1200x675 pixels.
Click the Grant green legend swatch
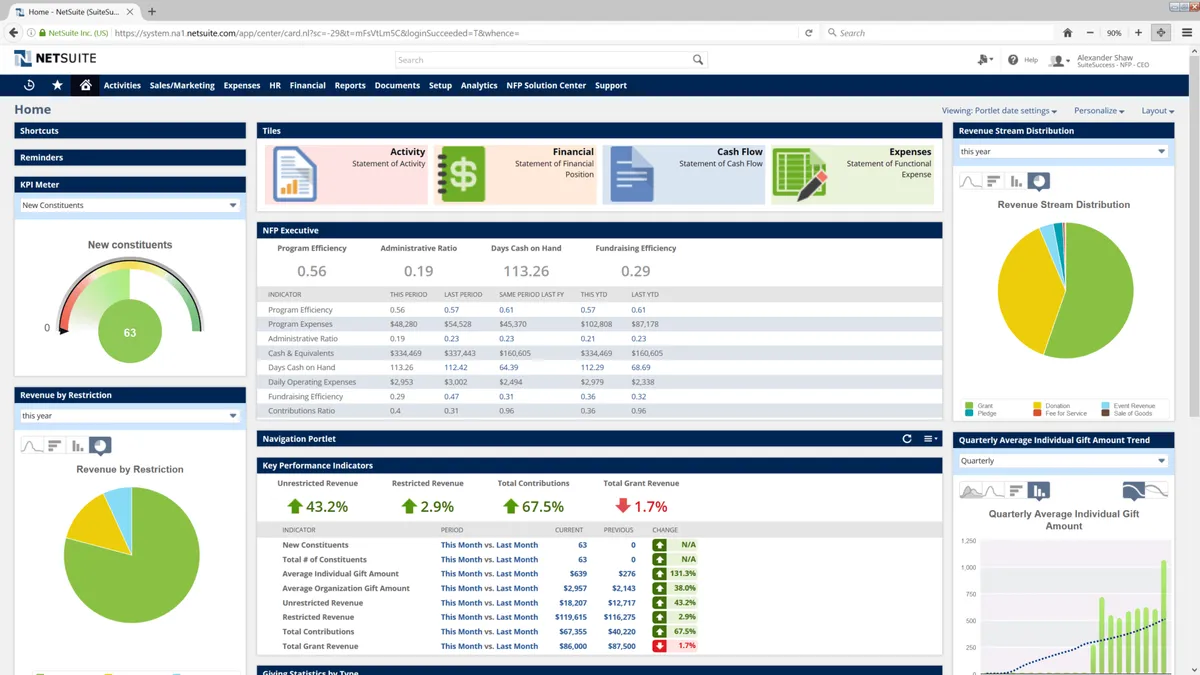[x=969, y=406]
